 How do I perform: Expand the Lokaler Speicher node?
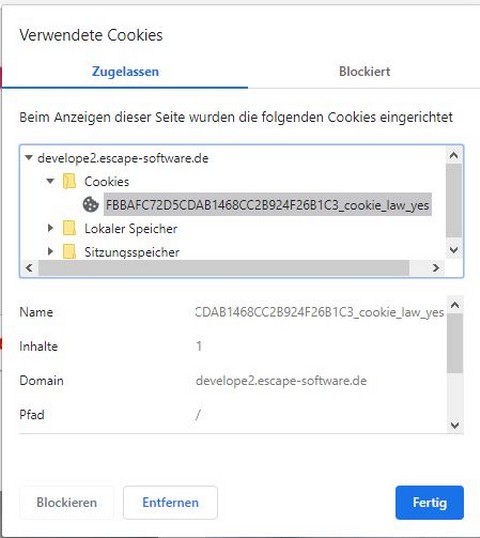pos(50,228)
